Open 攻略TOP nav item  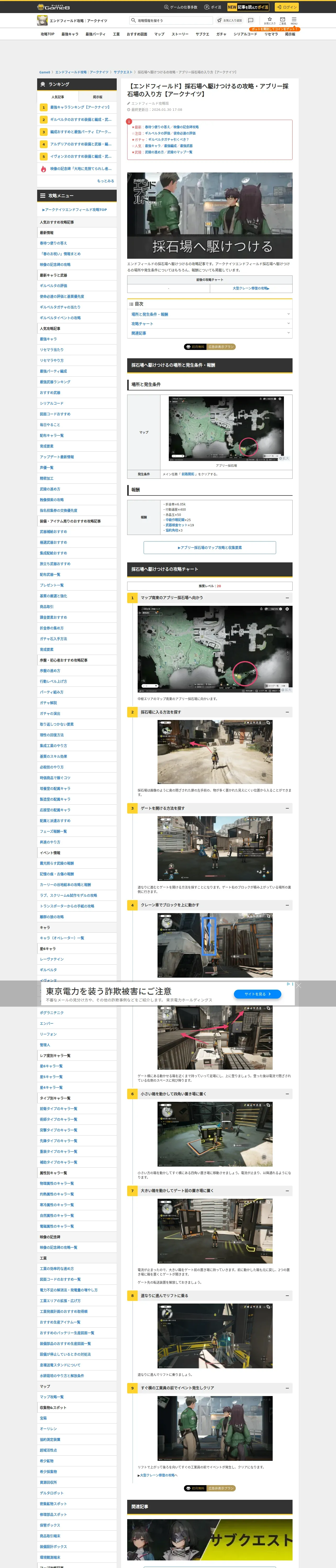(48, 34)
